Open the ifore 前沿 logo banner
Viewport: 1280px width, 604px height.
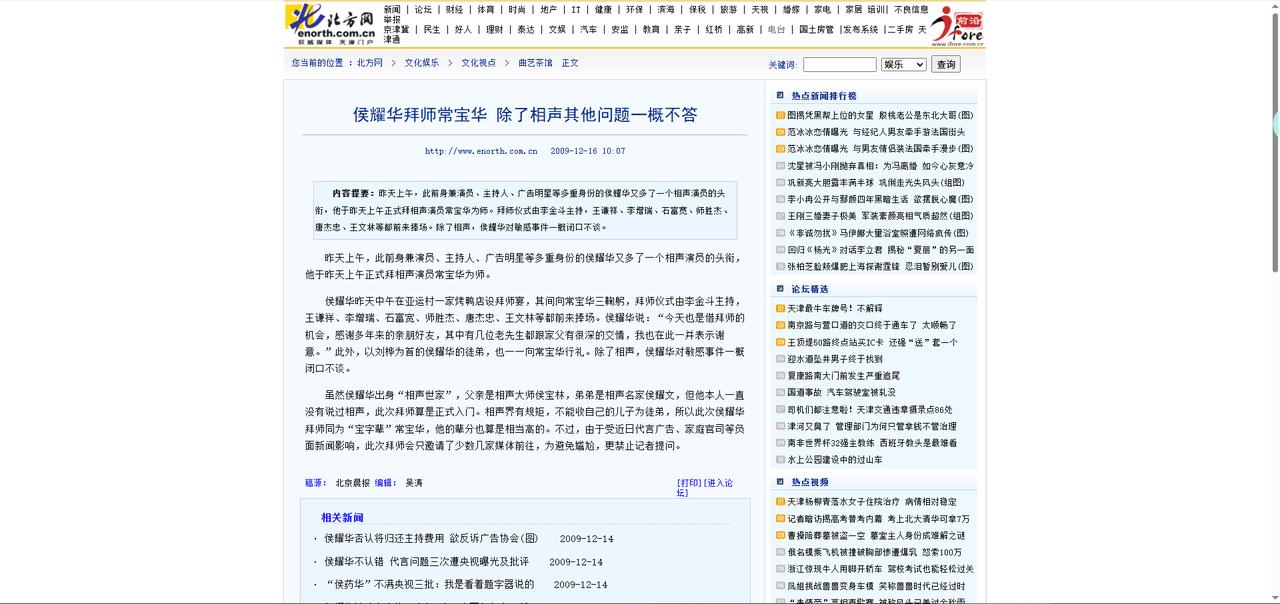[x=957, y=25]
